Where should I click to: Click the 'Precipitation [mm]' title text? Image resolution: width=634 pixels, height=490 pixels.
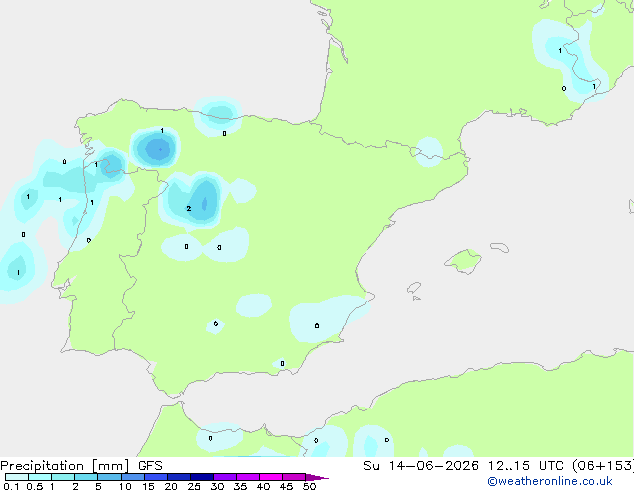[x=65, y=466]
